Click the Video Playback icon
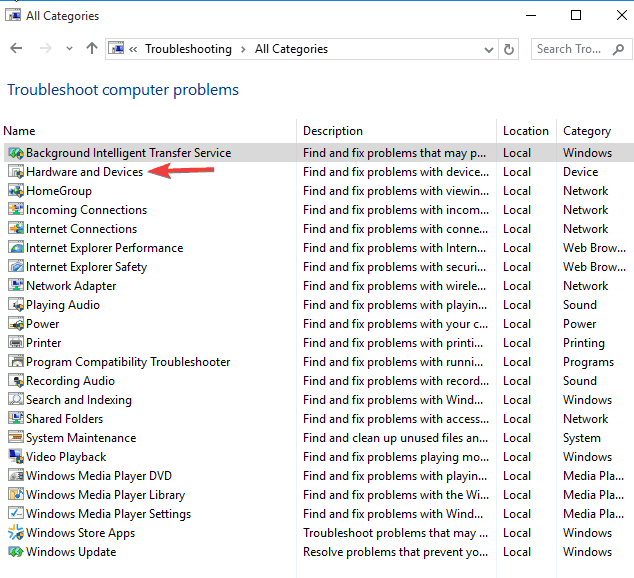Viewport: 634px width, 578px height. pos(16,457)
